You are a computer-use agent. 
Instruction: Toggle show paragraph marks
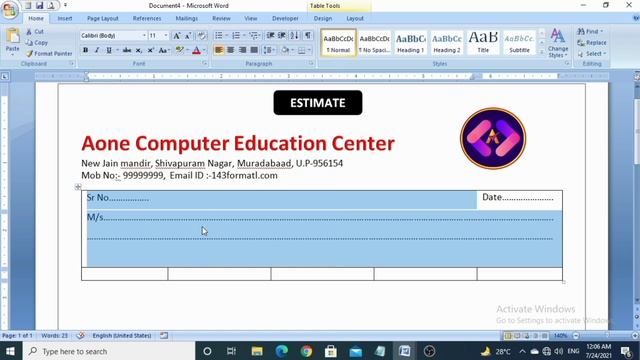pos(308,36)
